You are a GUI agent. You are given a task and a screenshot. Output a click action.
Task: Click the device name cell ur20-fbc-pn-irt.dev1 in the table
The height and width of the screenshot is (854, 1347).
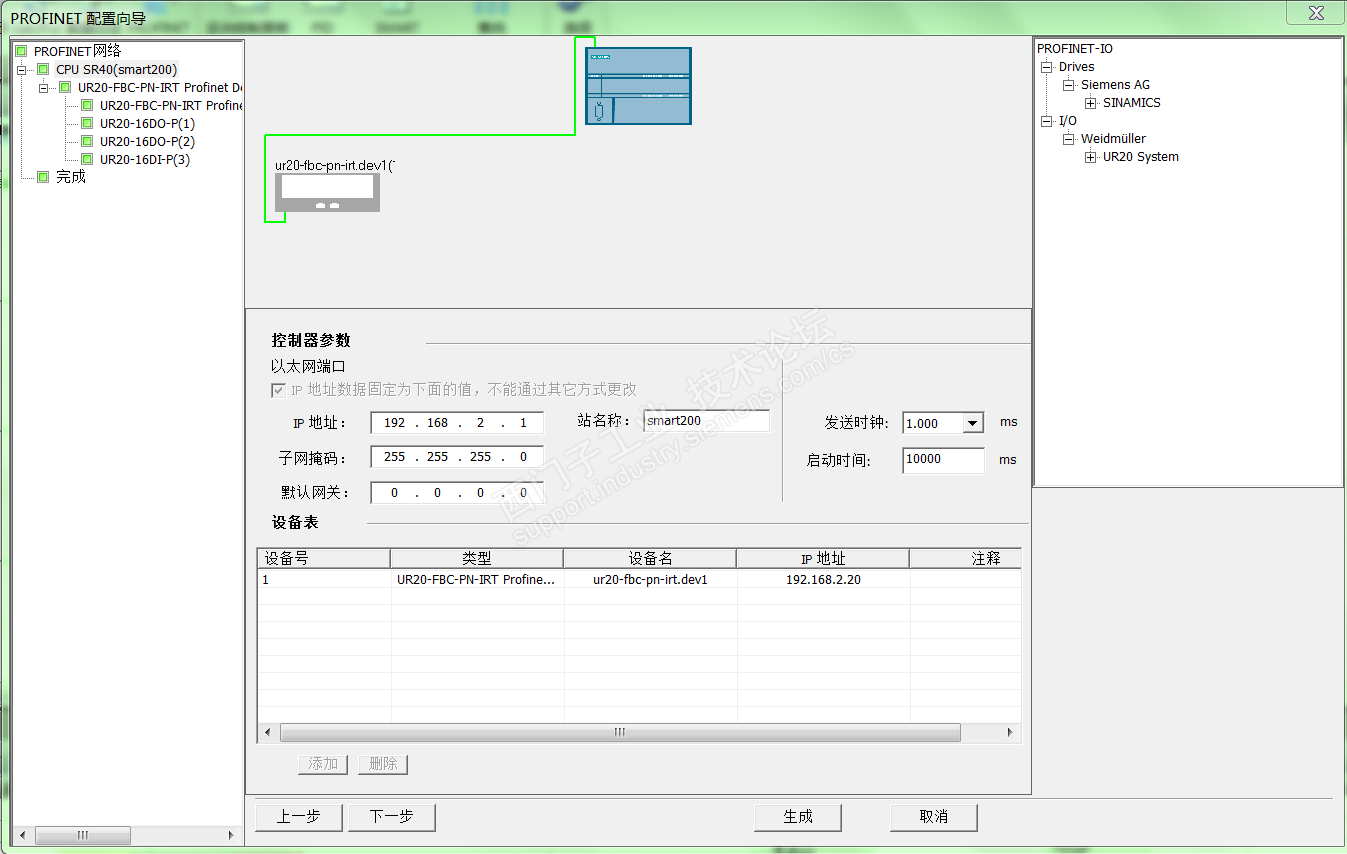pyautogui.click(x=650, y=579)
